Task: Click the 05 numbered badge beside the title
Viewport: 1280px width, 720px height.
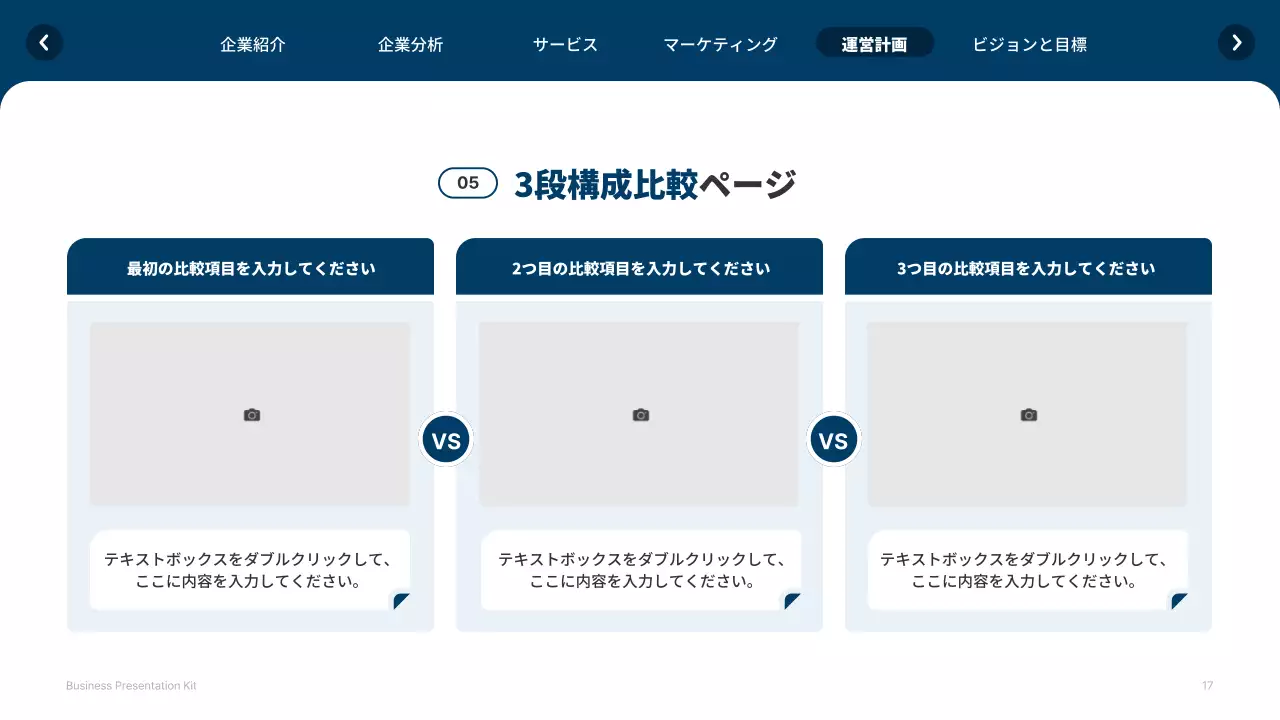Action: [467, 183]
